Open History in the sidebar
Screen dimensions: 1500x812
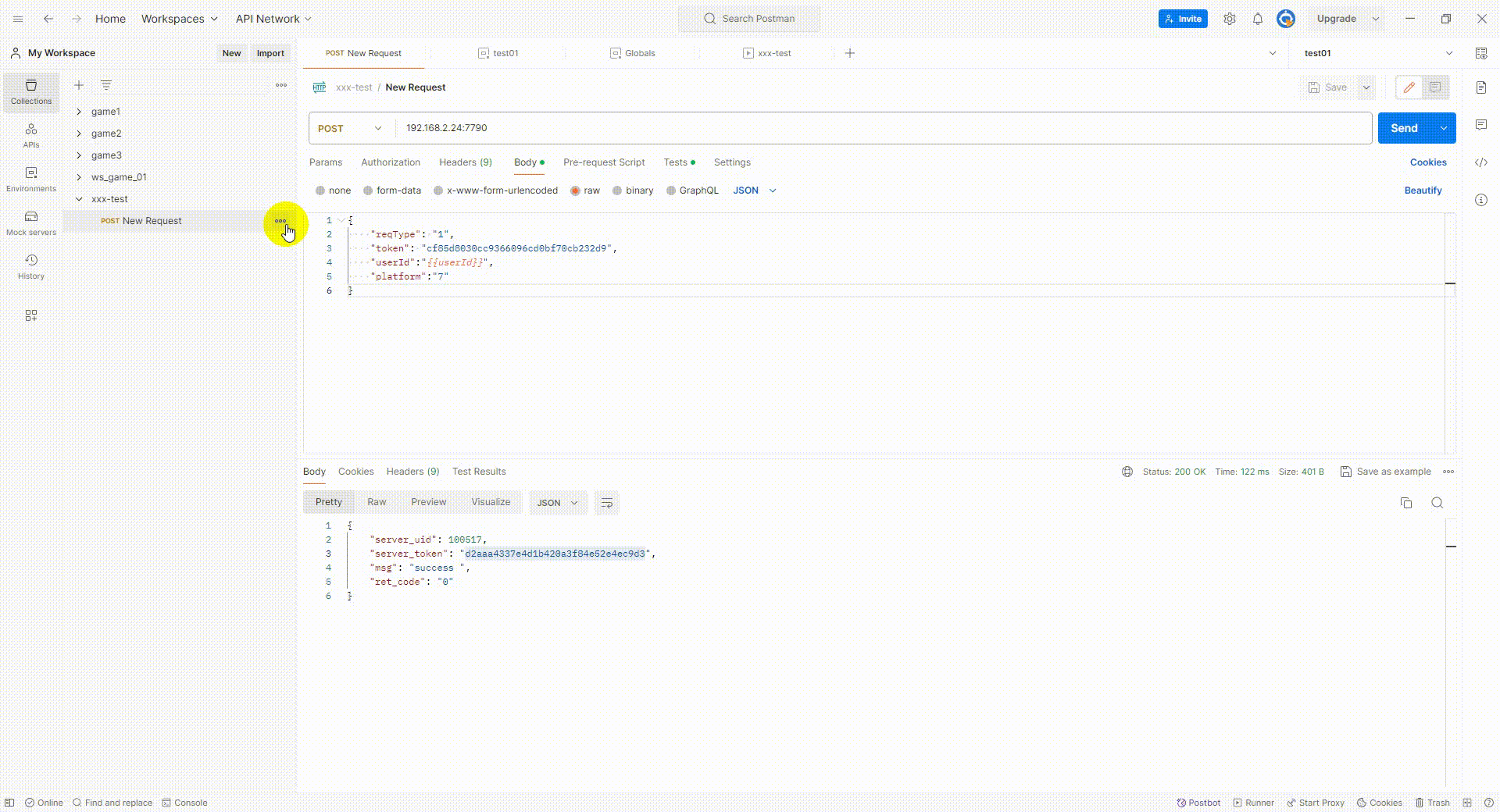pyautogui.click(x=31, y=267)
